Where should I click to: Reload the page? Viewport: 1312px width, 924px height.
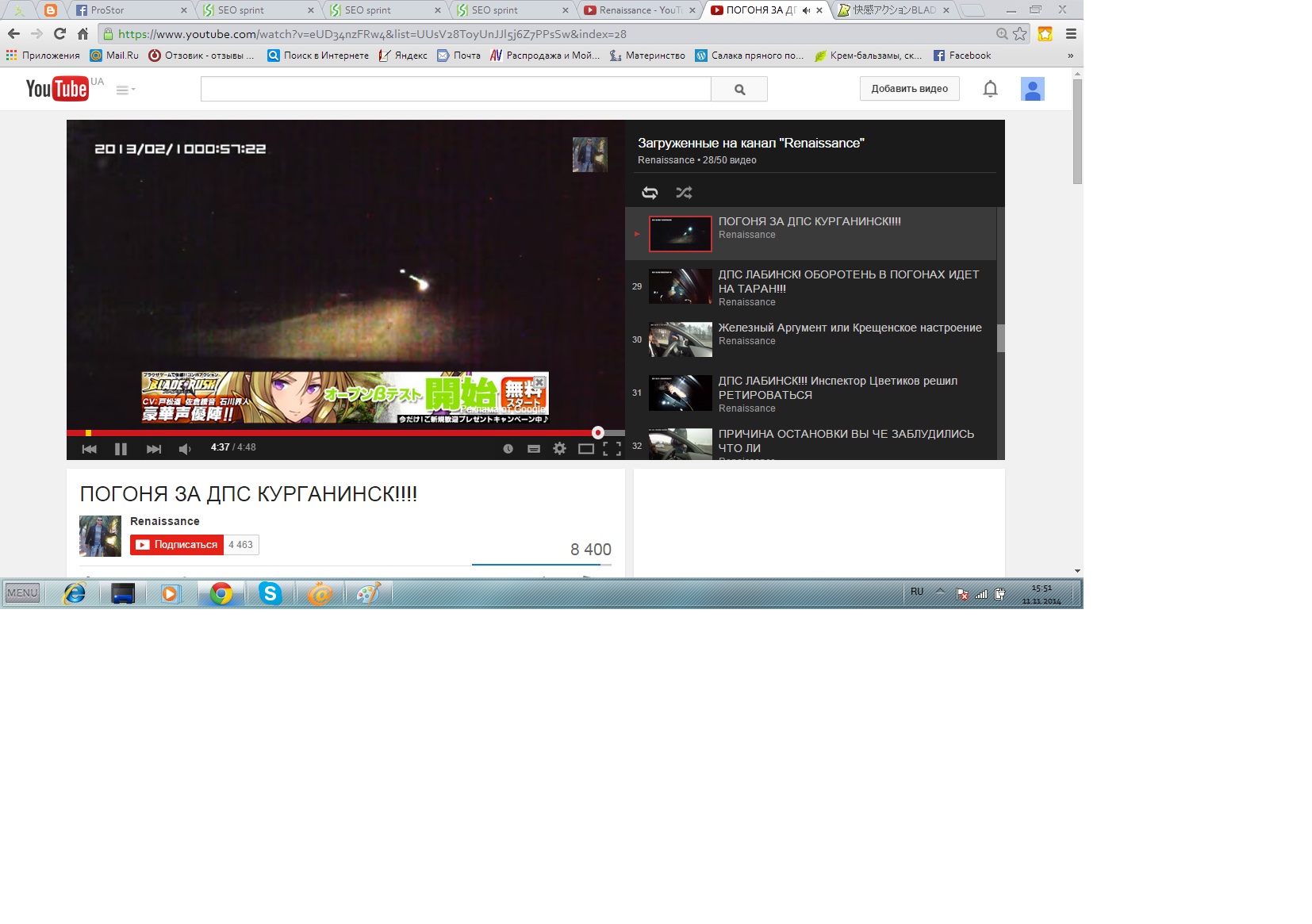coord(59,34)
